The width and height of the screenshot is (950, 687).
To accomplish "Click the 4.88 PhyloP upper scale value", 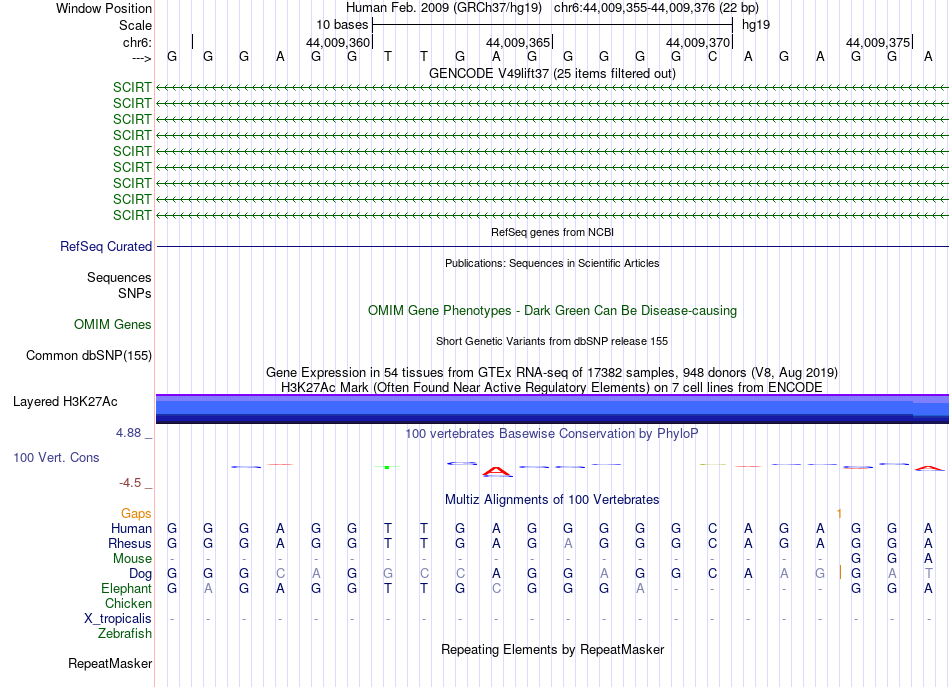I will tap(128, 433).
